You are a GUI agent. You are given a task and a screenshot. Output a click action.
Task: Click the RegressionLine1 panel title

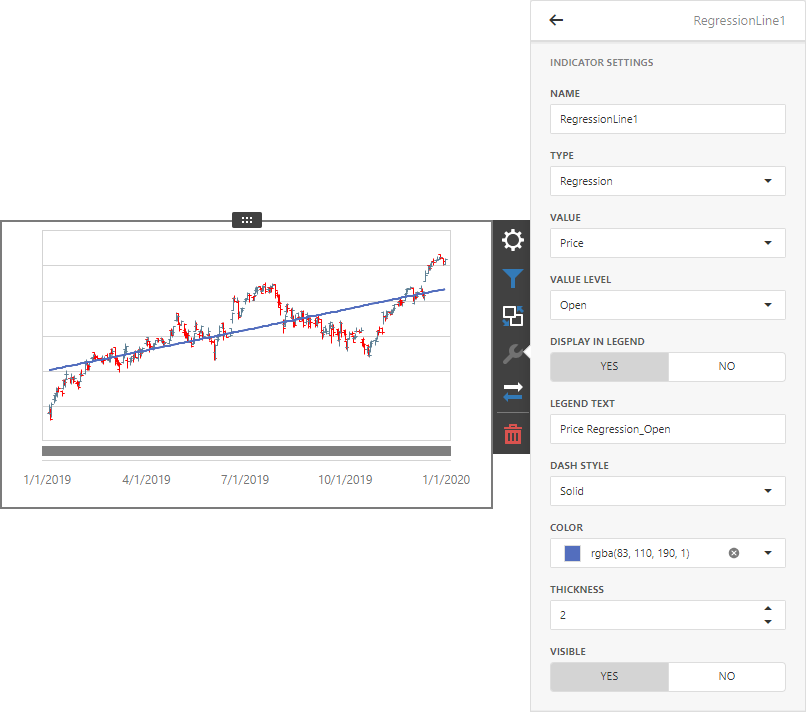[x=739, y=20]
